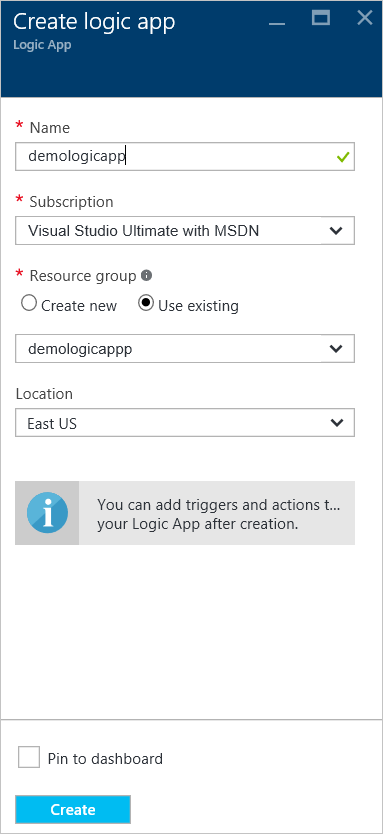Image resolution: width=383 pixels, height=834 pixels.
Task: Maximize the Create logic app blade
Action: click(x=321, y=18)
